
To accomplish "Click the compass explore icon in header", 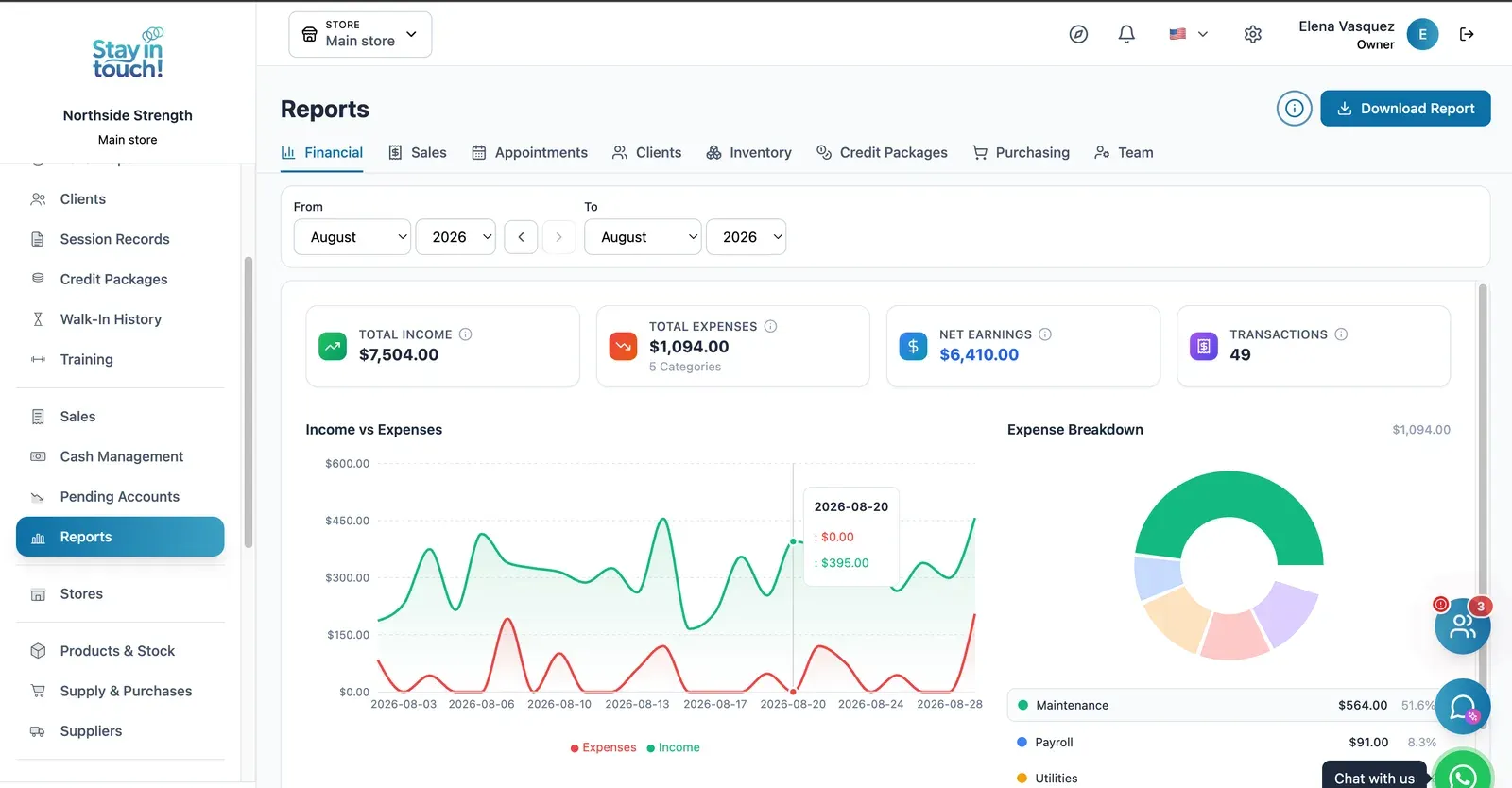I will coord(1078,34).
